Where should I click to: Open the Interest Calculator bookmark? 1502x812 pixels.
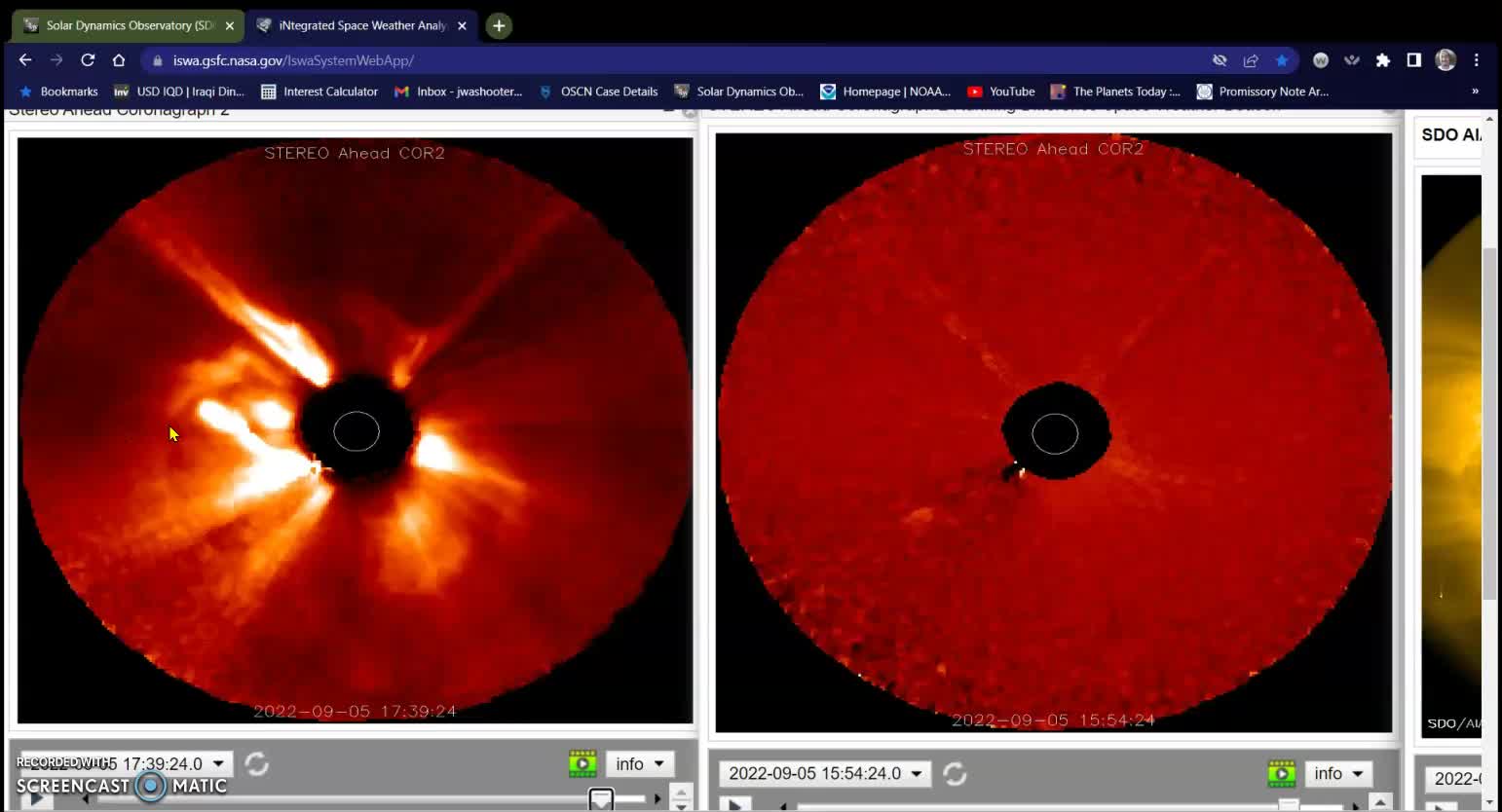319,92
